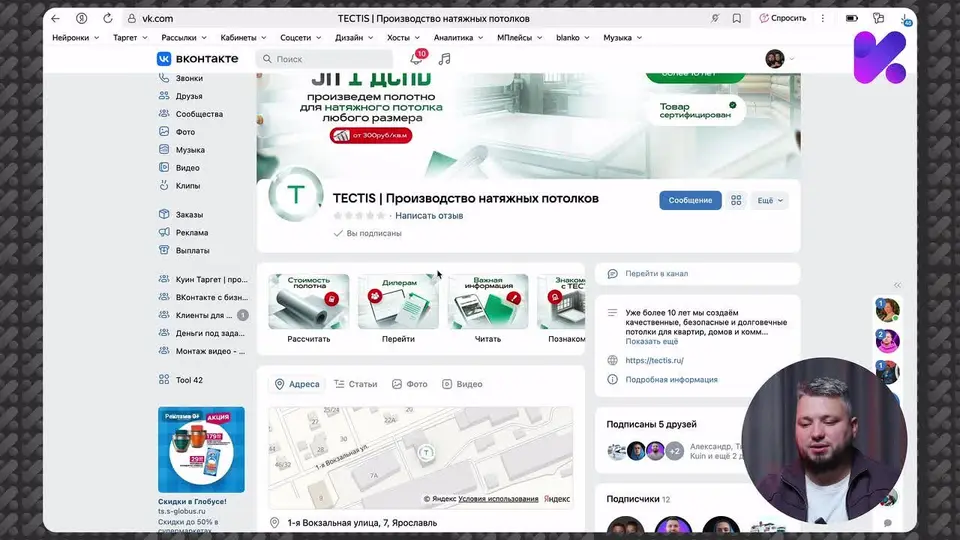
Task: Click the globe icon beside tectis.ru
Action: click(x=612, y=361)
